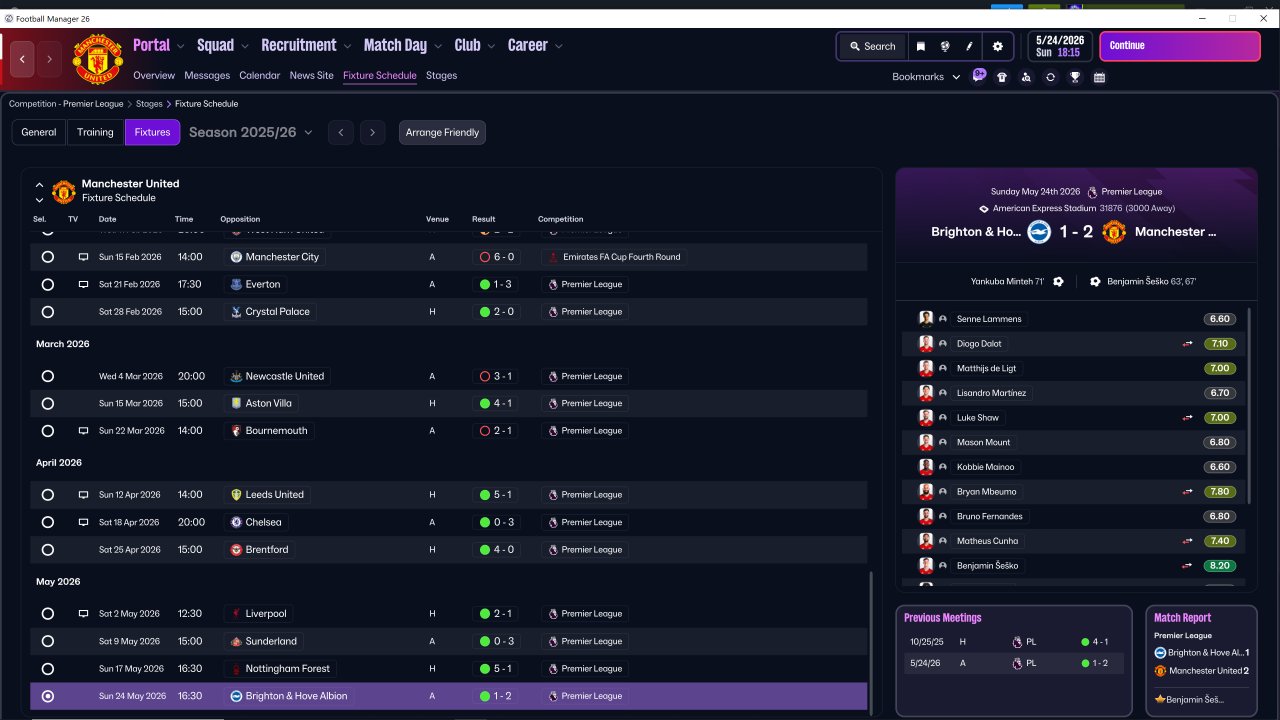Select the Brentford fixture radio button
The width and height of the screenshot is (1280, 720).
[x=48, y=550]
